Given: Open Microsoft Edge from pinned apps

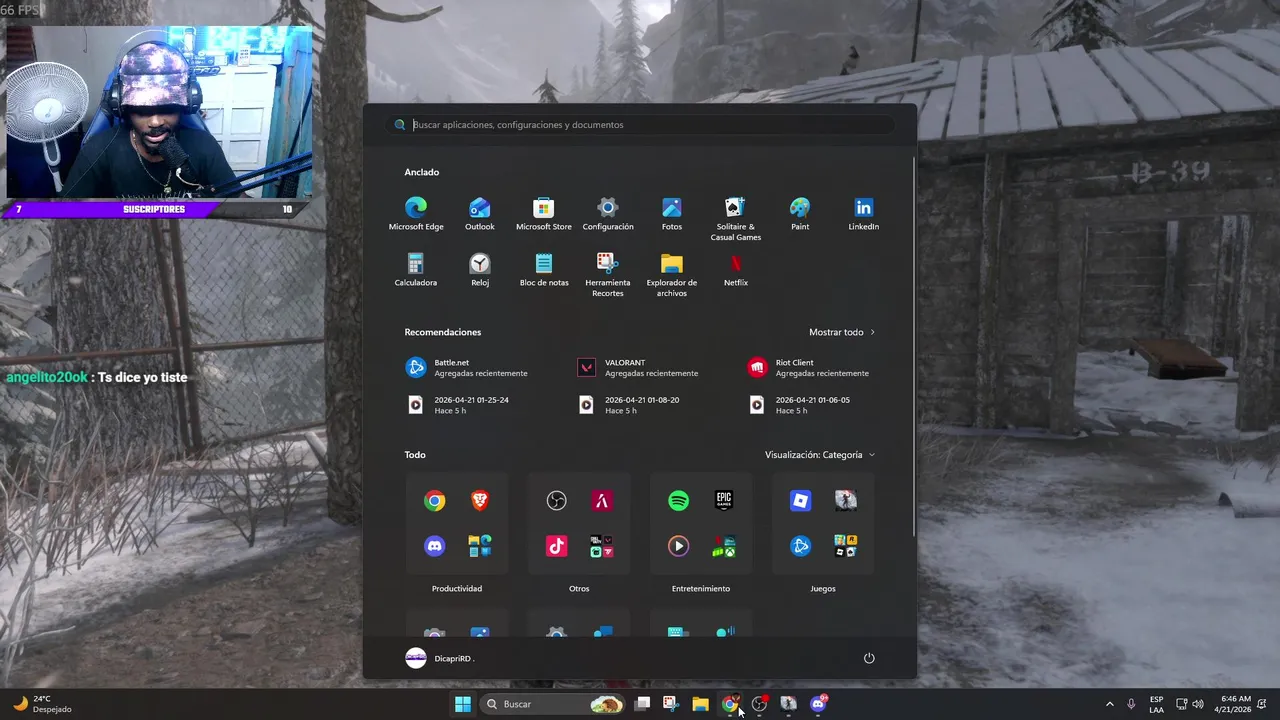Looking at the screenshot, I should click(x=416, y=214).
